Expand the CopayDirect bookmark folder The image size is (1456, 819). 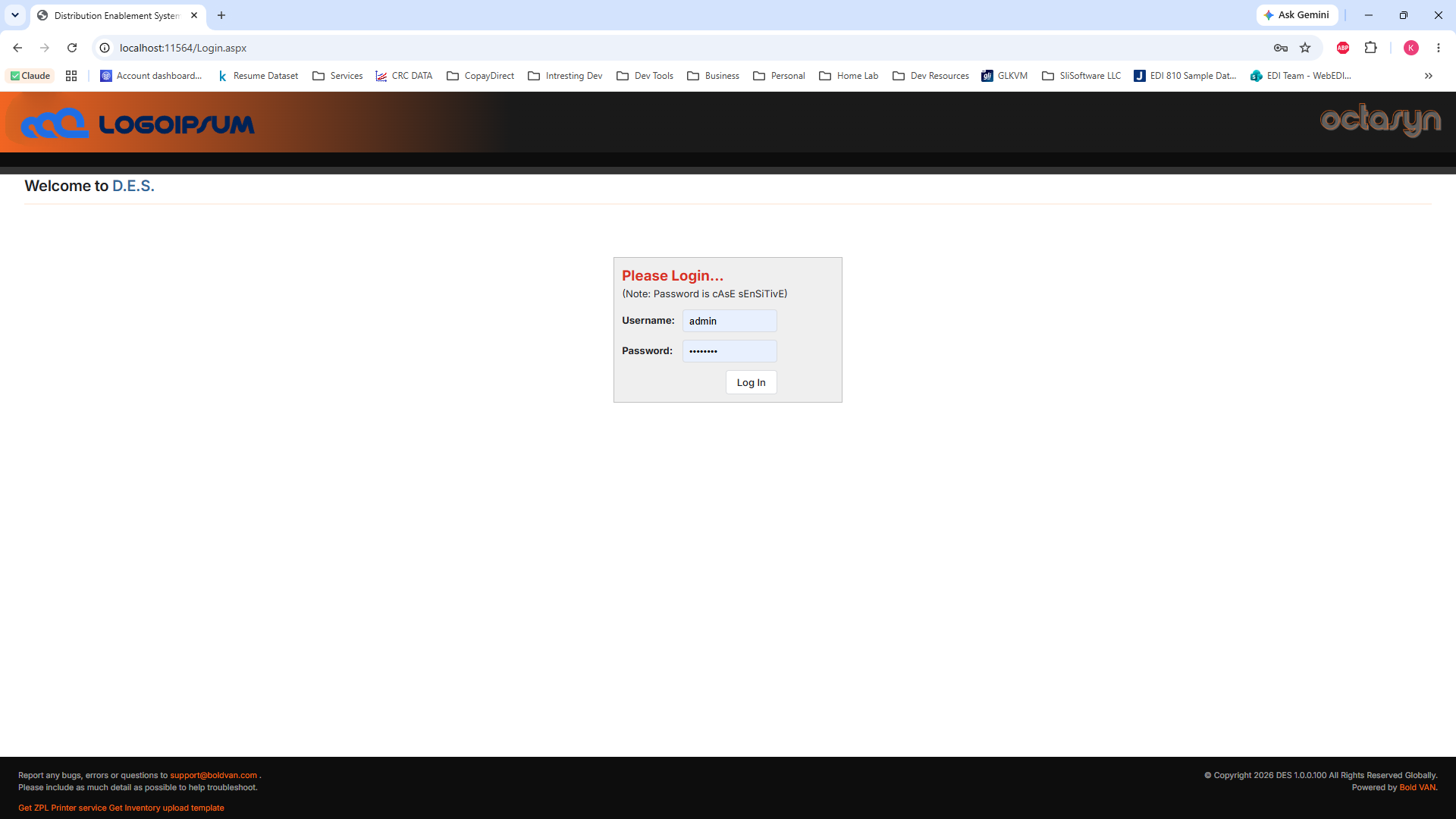[481, 76]
